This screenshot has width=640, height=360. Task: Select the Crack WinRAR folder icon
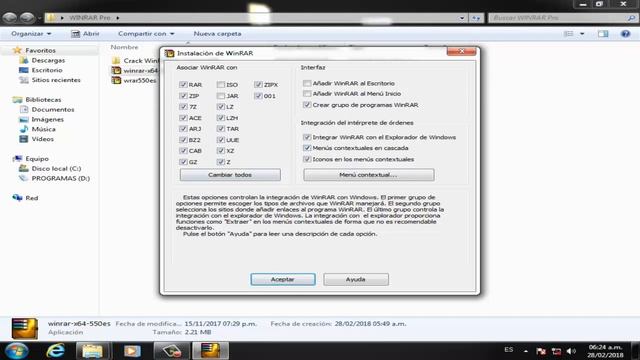coord(116,60)
